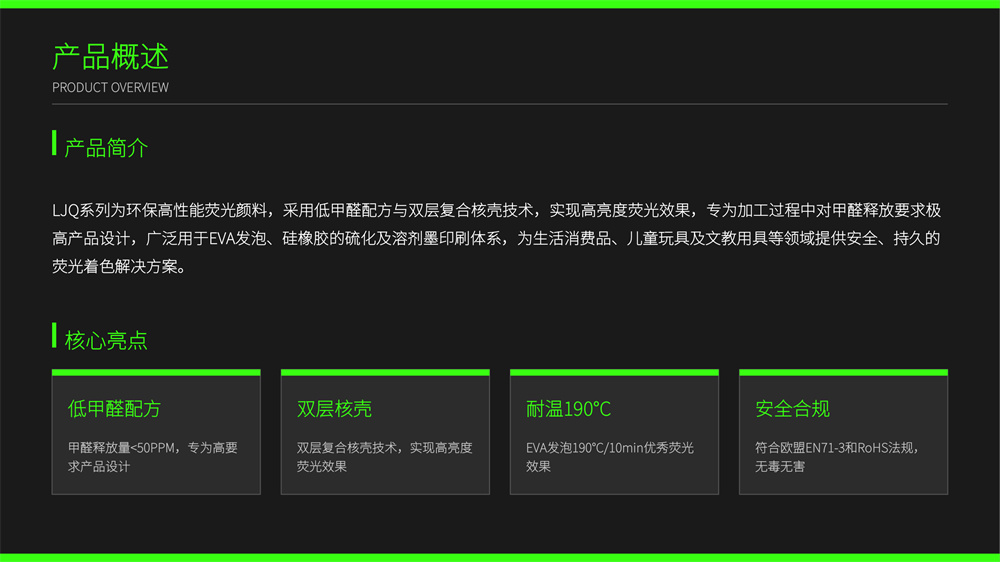Image resolution: width=1000 pixels, height=562 pixels.
Task: Select the PRODUCT OVERVIEW subtitle
Action: pyautogui.click(x=110, y=87)
